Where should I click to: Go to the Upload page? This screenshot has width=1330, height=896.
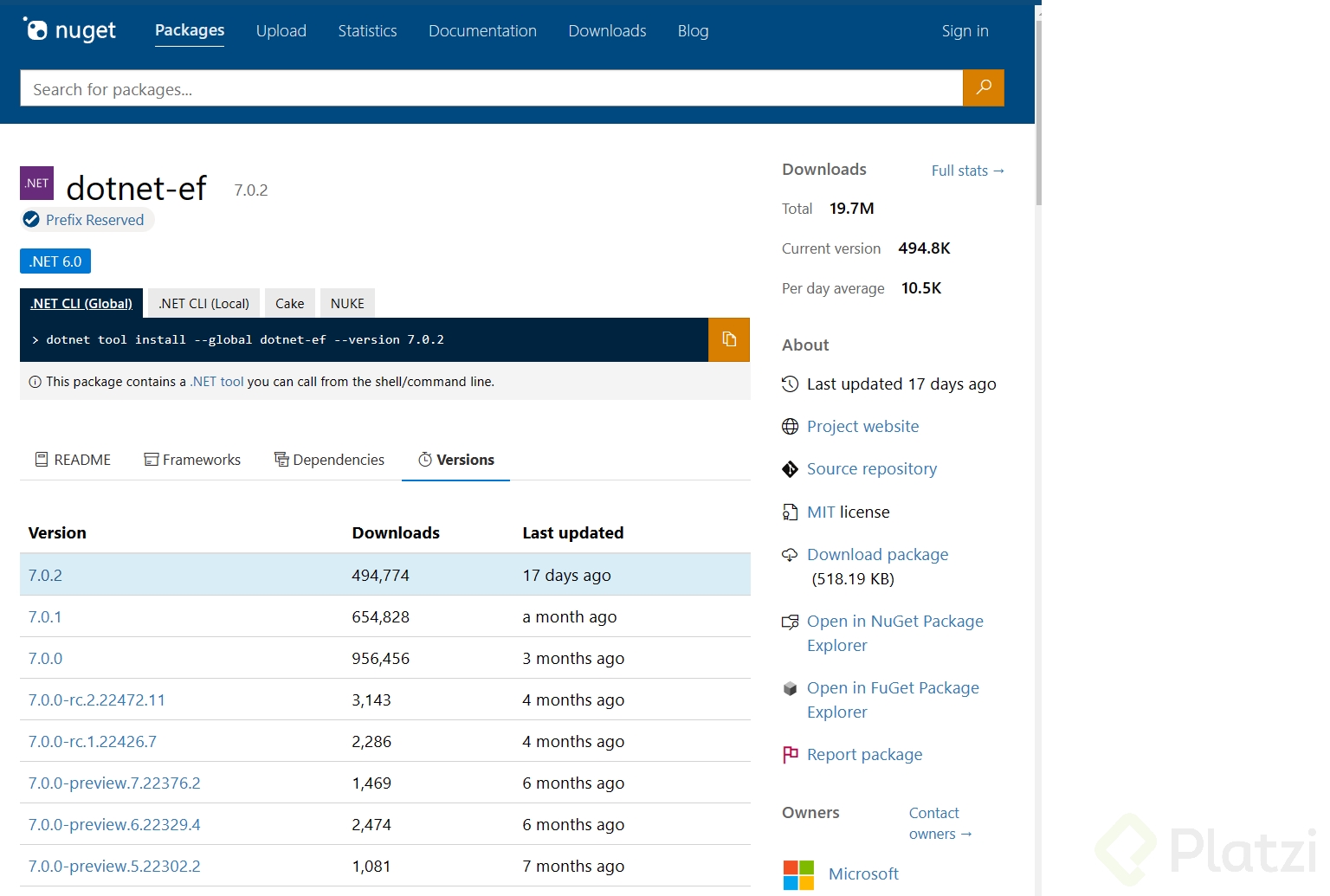coord(281,31)
